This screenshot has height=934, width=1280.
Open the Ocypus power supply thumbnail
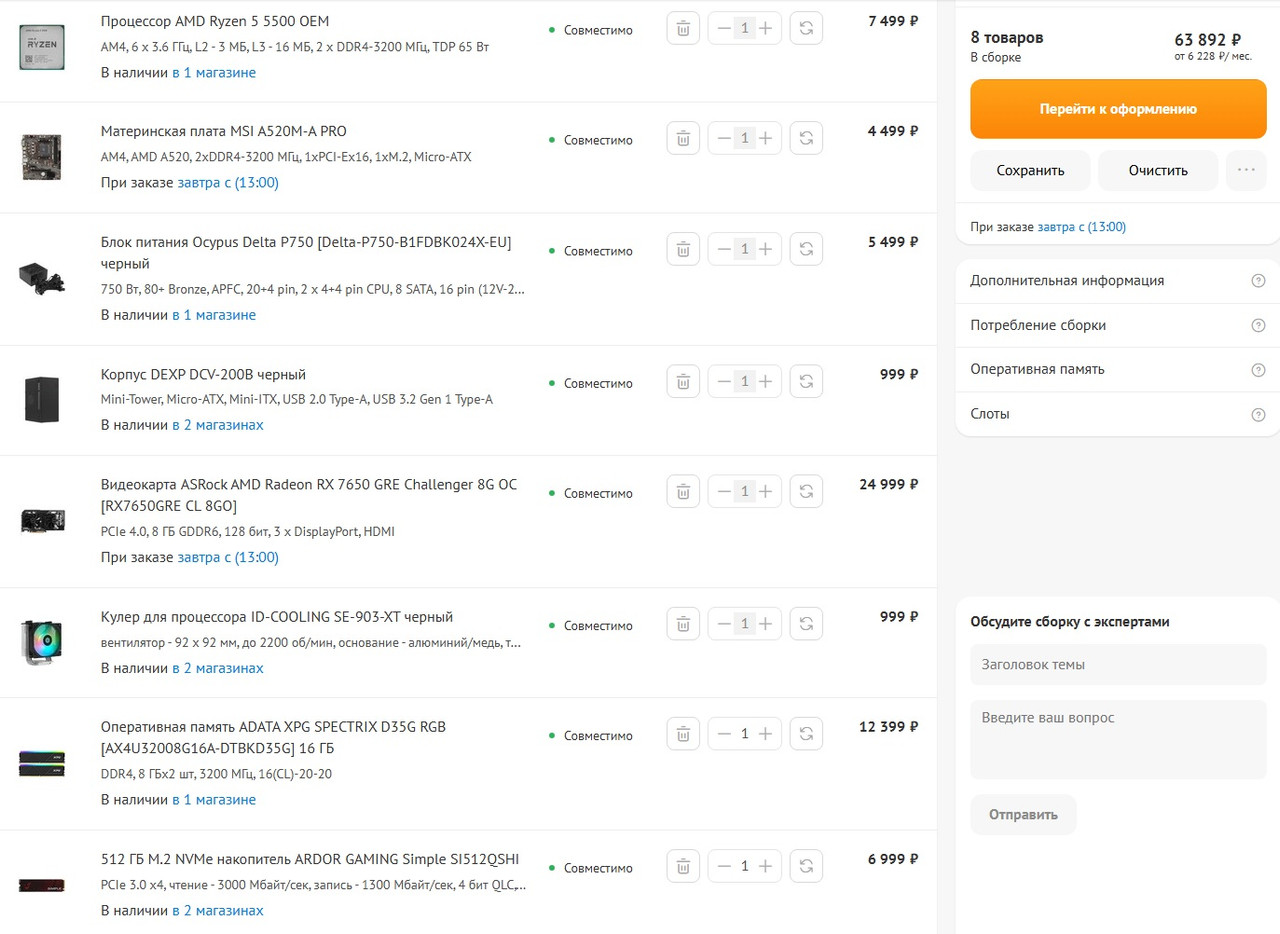[x=42, y=278]
